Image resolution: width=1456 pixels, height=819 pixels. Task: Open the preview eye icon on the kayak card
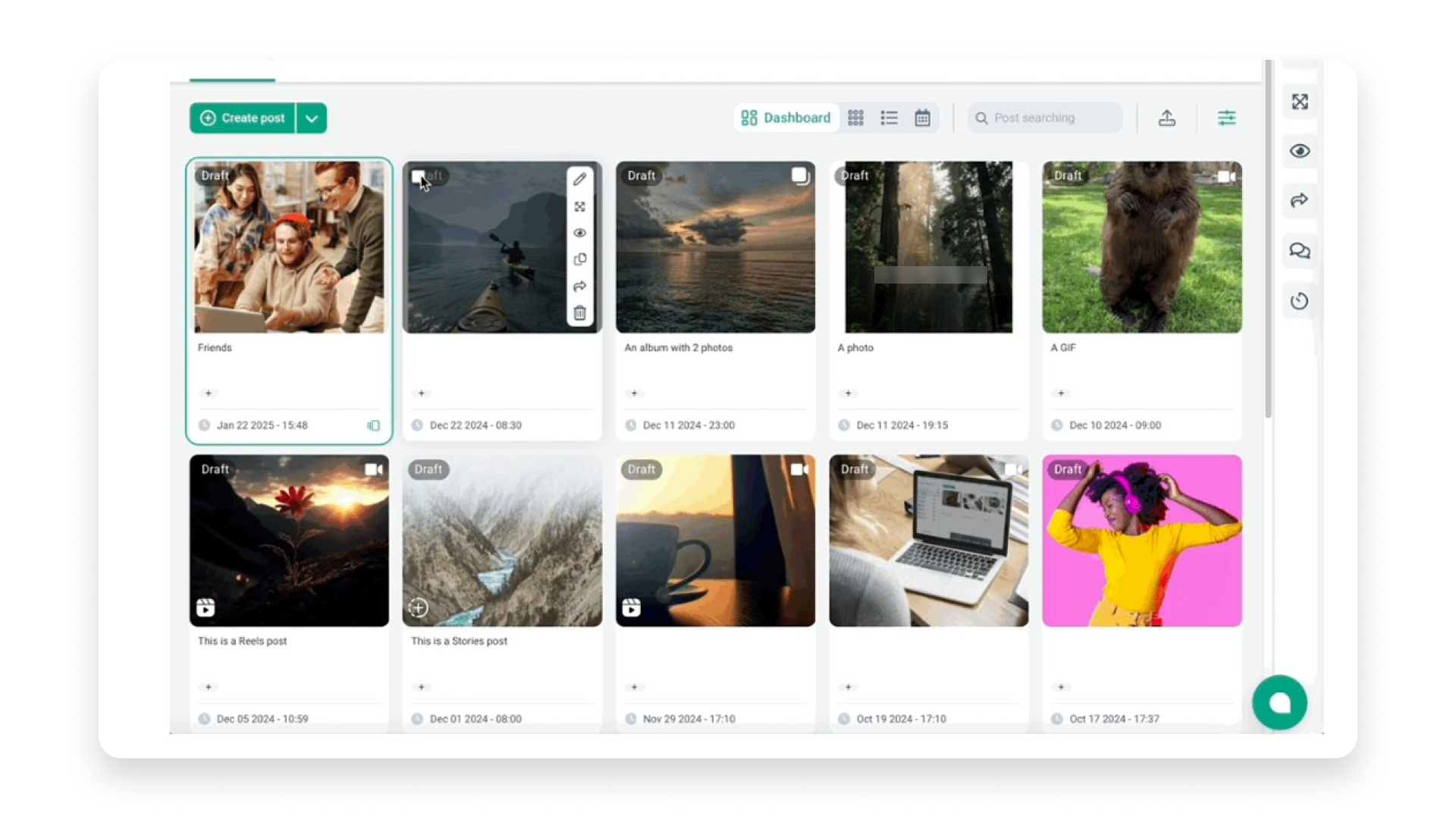coord(579,233)
